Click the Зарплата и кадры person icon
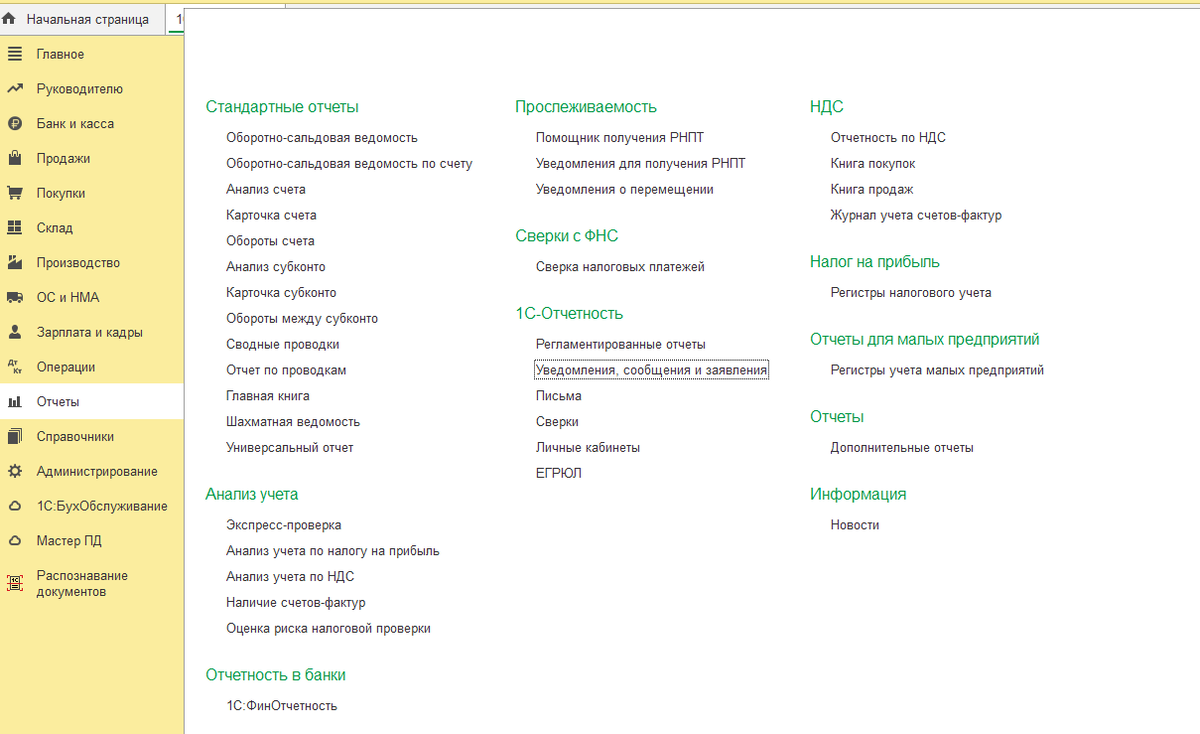 point(15,332)
